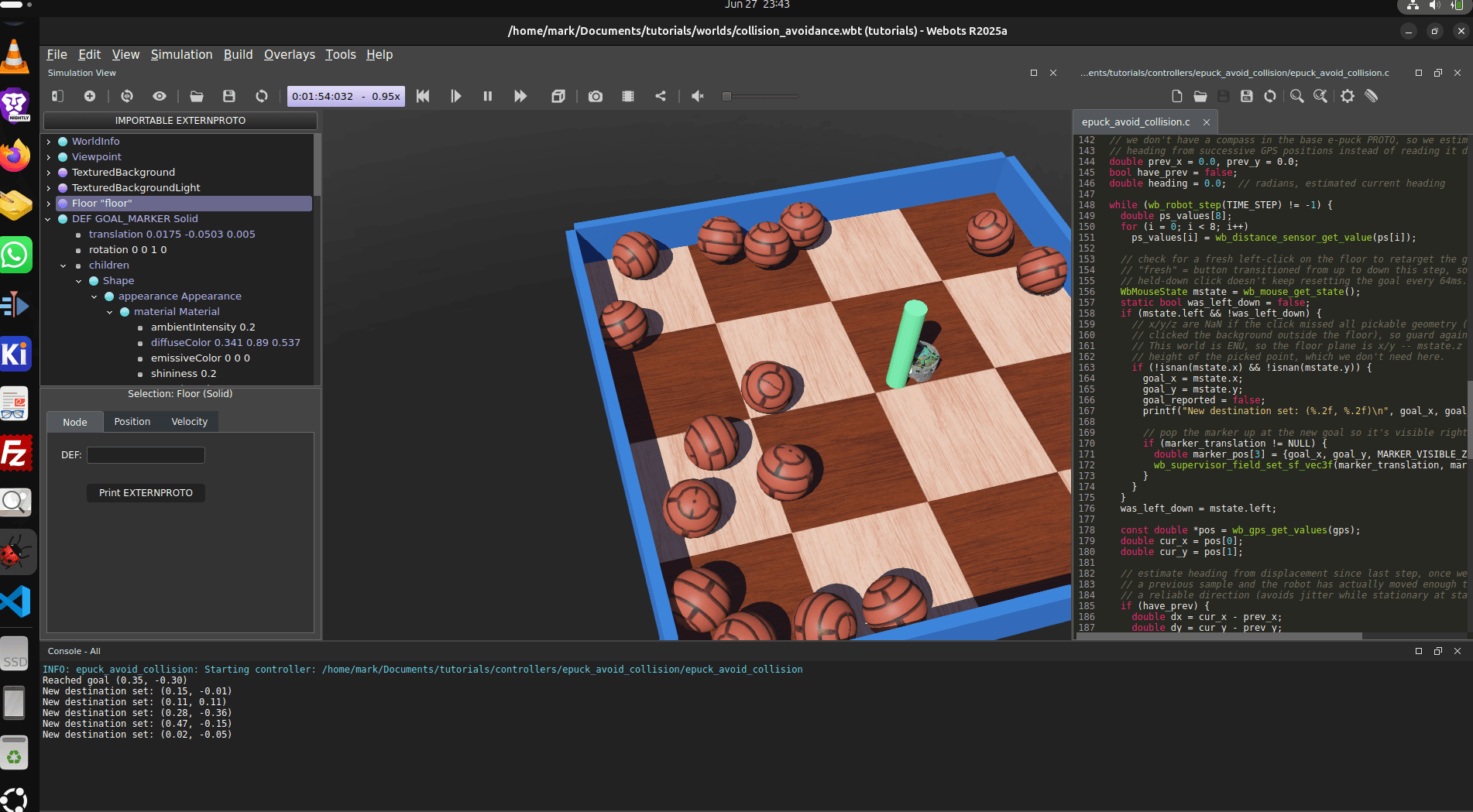Toggle 3D rendering cube icon
1473x812 pixels.
558,96
